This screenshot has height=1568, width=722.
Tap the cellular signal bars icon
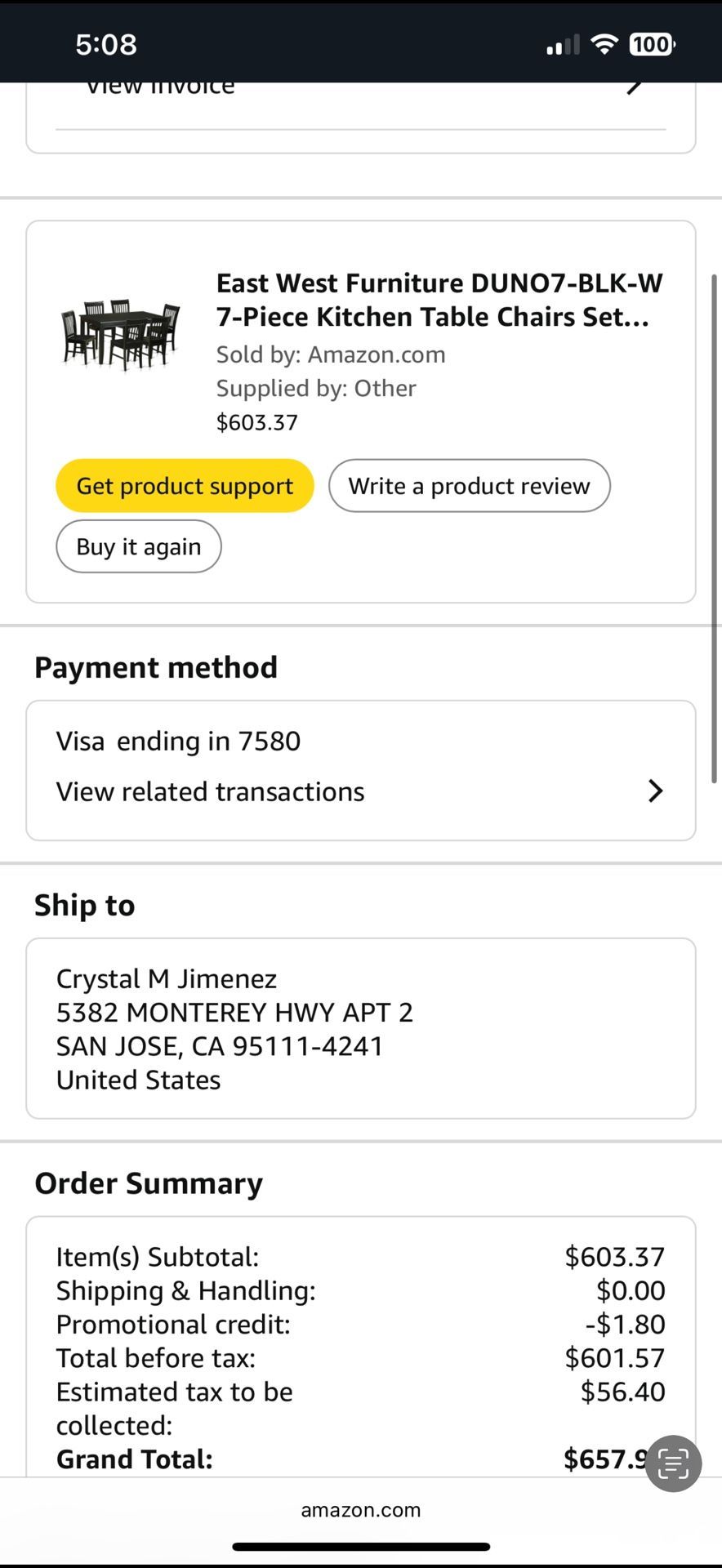tap(563, 45)
